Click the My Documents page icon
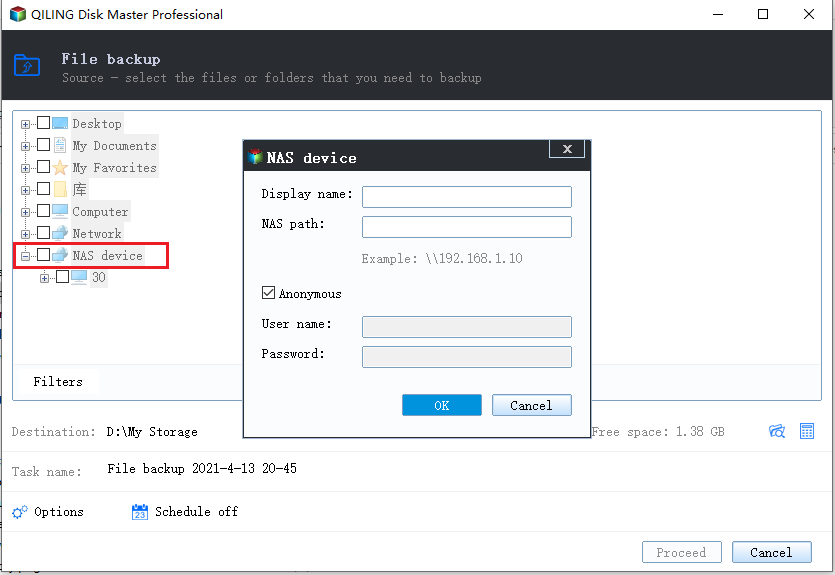This screenshot has width=835, height=575. (60, 145)
